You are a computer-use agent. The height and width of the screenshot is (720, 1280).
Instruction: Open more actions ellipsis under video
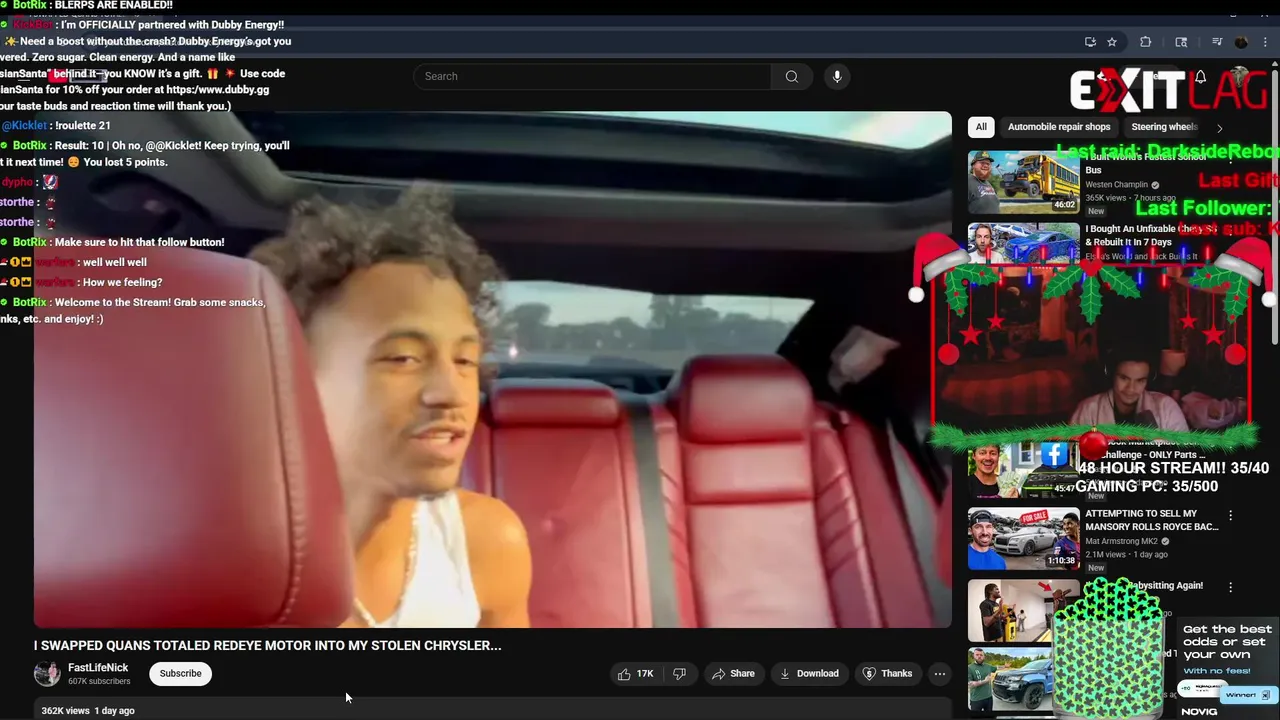939,674
